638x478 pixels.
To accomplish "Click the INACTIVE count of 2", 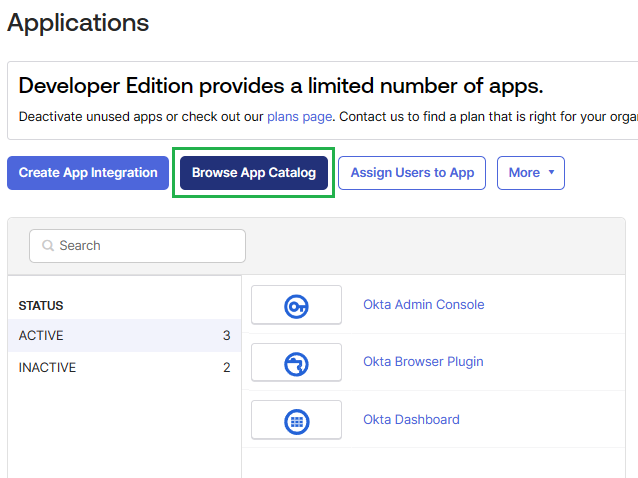I will point(227,368).
